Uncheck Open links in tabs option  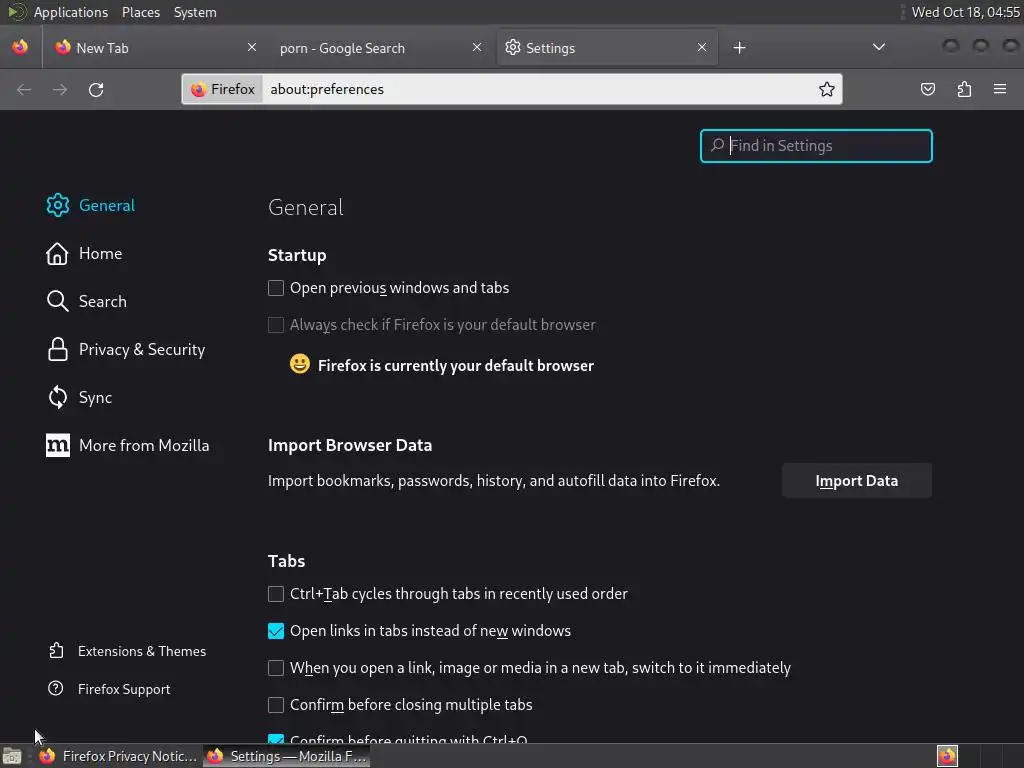276,631
